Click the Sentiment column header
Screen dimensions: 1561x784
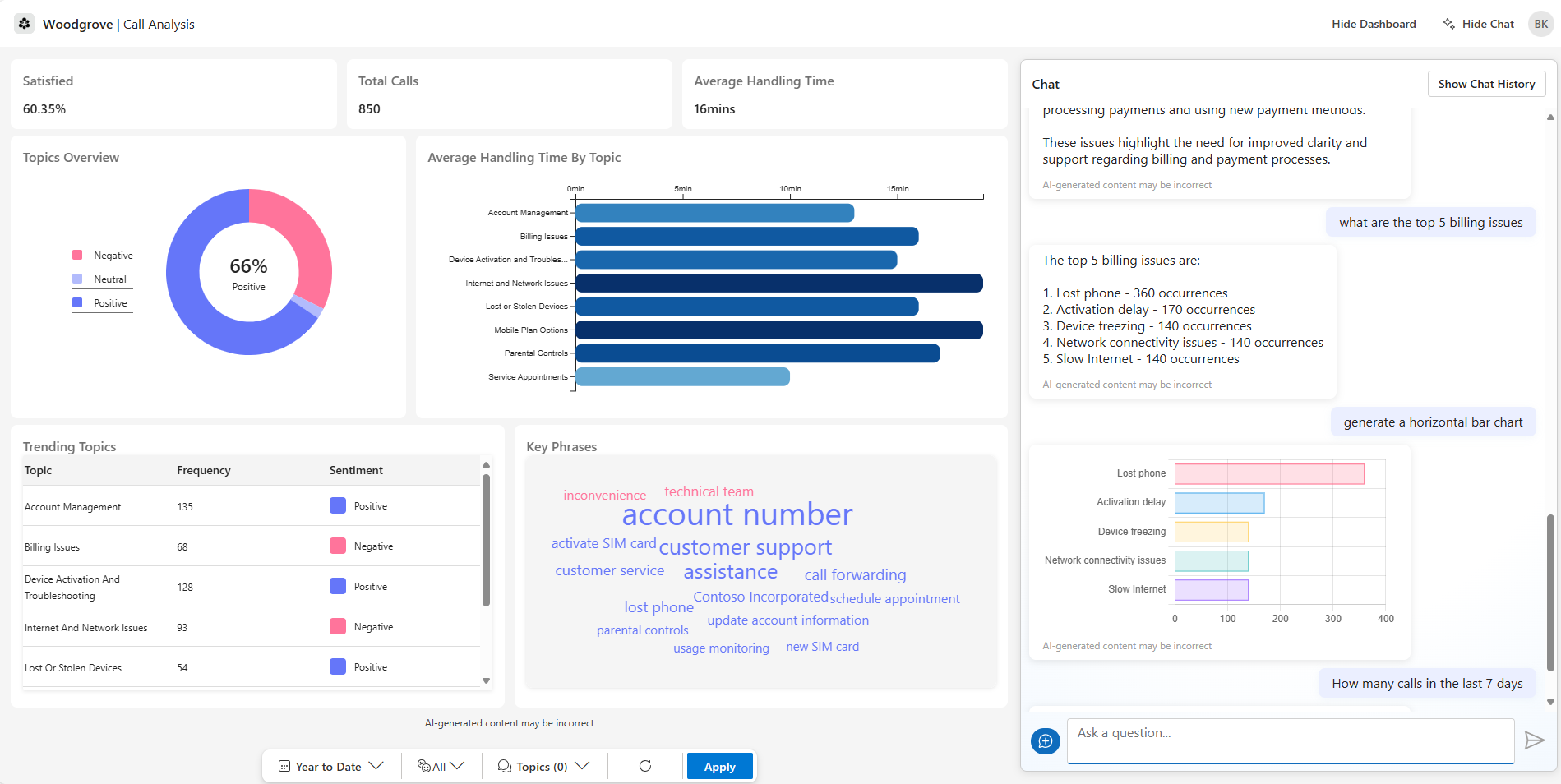tap(356, 470)
